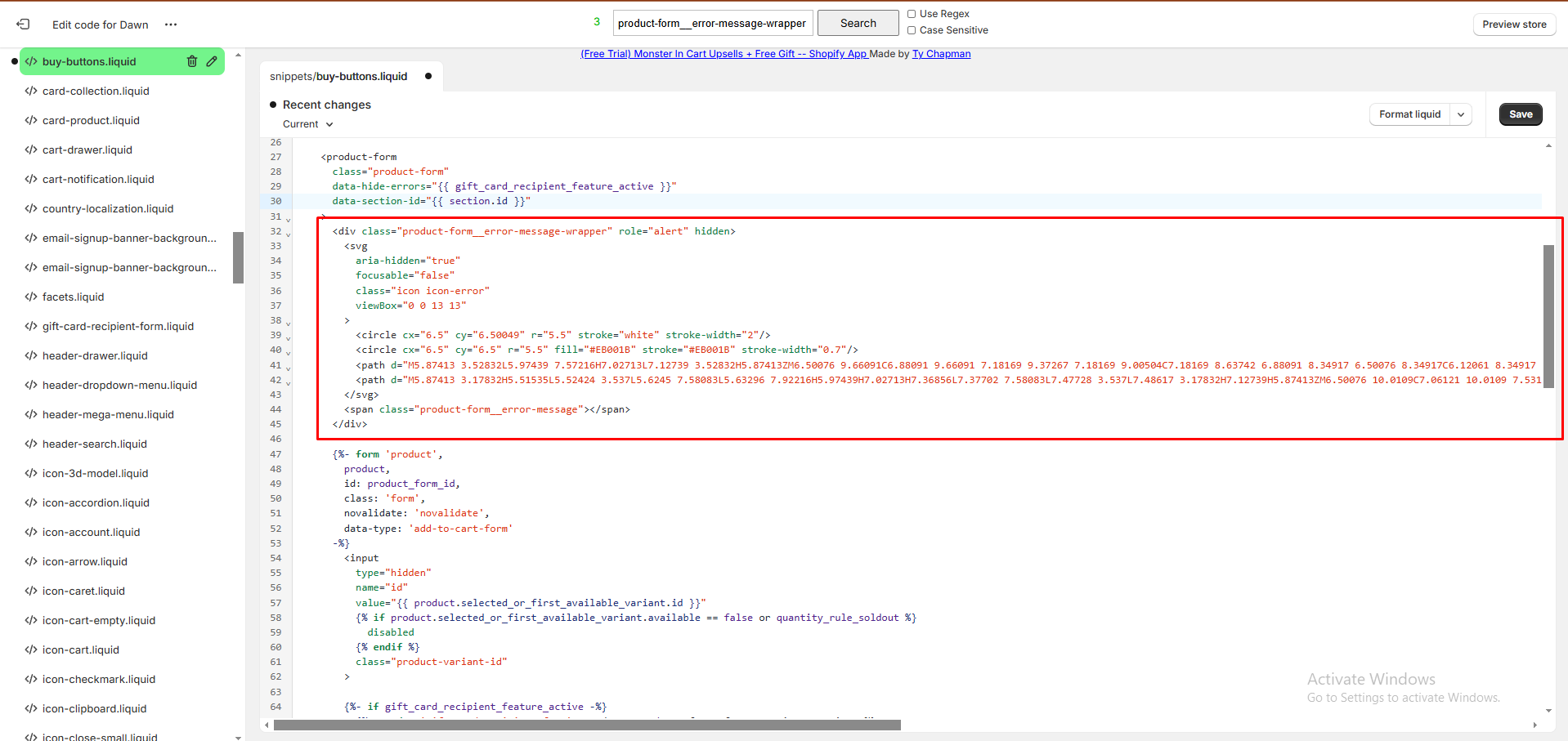Screen dimensions: 1568x741
Task: Click the search text input field
Action: pos(713,23)
